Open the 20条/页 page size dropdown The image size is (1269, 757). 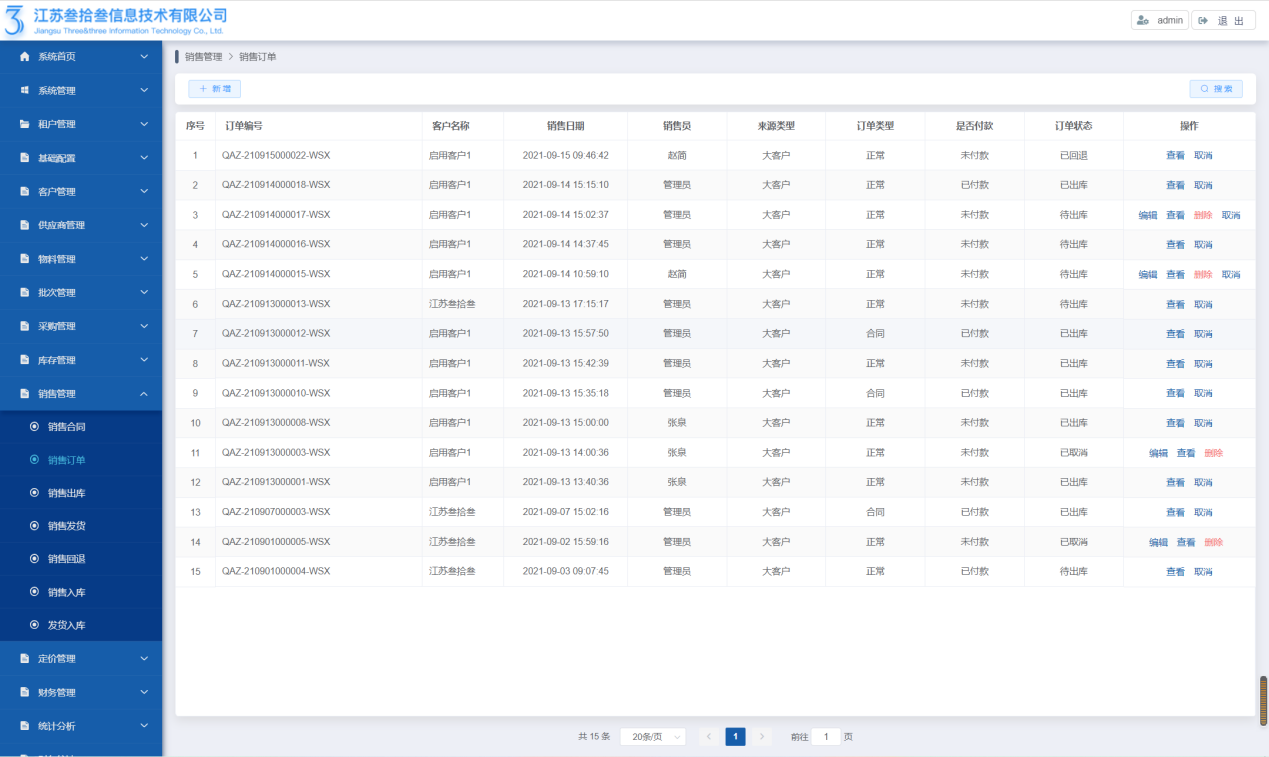[x=653, y=737]
